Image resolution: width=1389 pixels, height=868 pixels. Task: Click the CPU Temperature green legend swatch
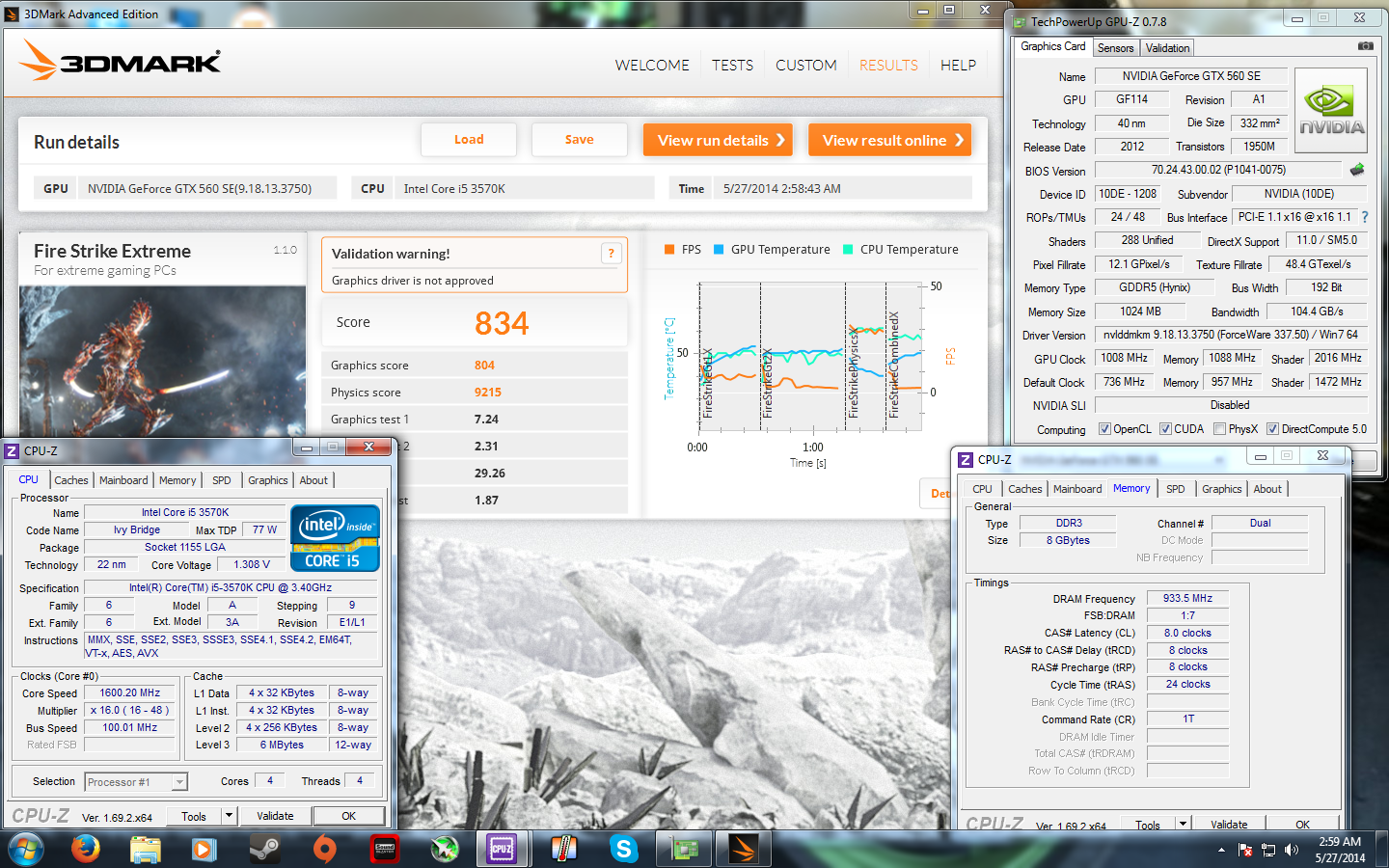pos(848,249)
